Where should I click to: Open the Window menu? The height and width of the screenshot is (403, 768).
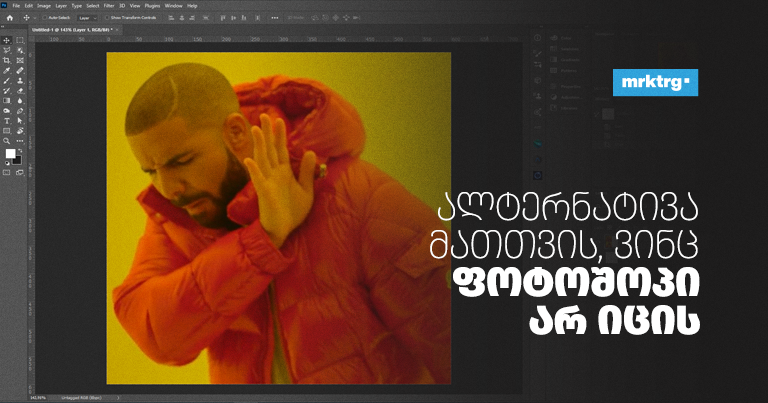pyautogui.click(x=173, y=6)
